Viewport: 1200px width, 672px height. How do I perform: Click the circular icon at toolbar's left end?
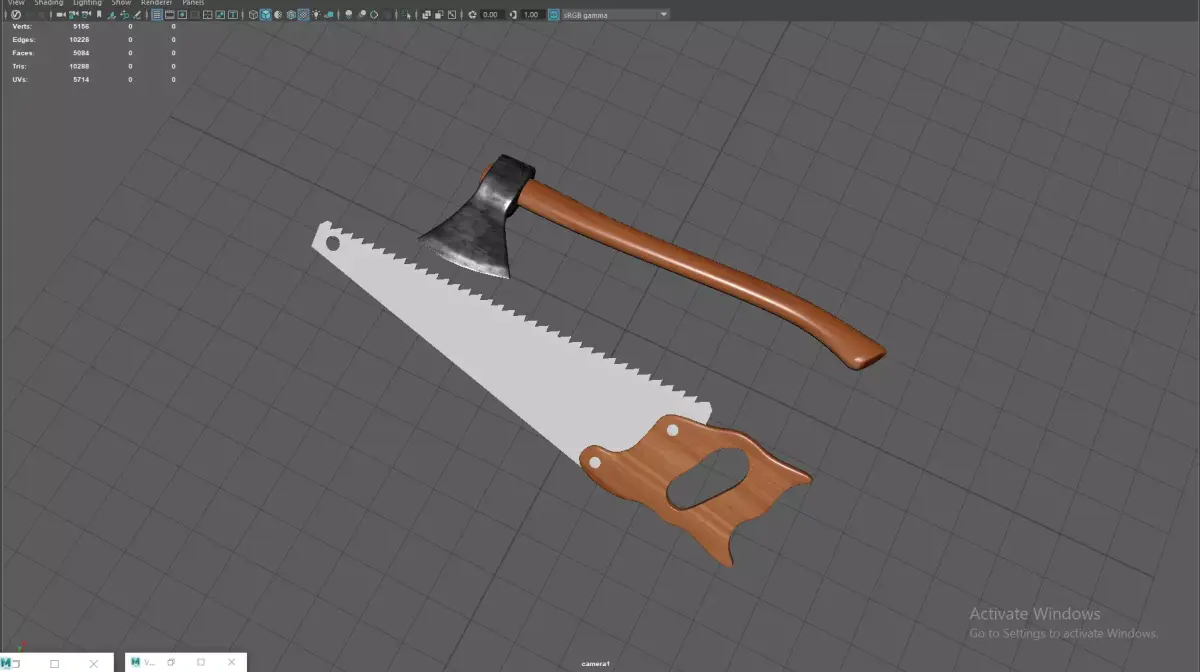click(x=16, y=15)
